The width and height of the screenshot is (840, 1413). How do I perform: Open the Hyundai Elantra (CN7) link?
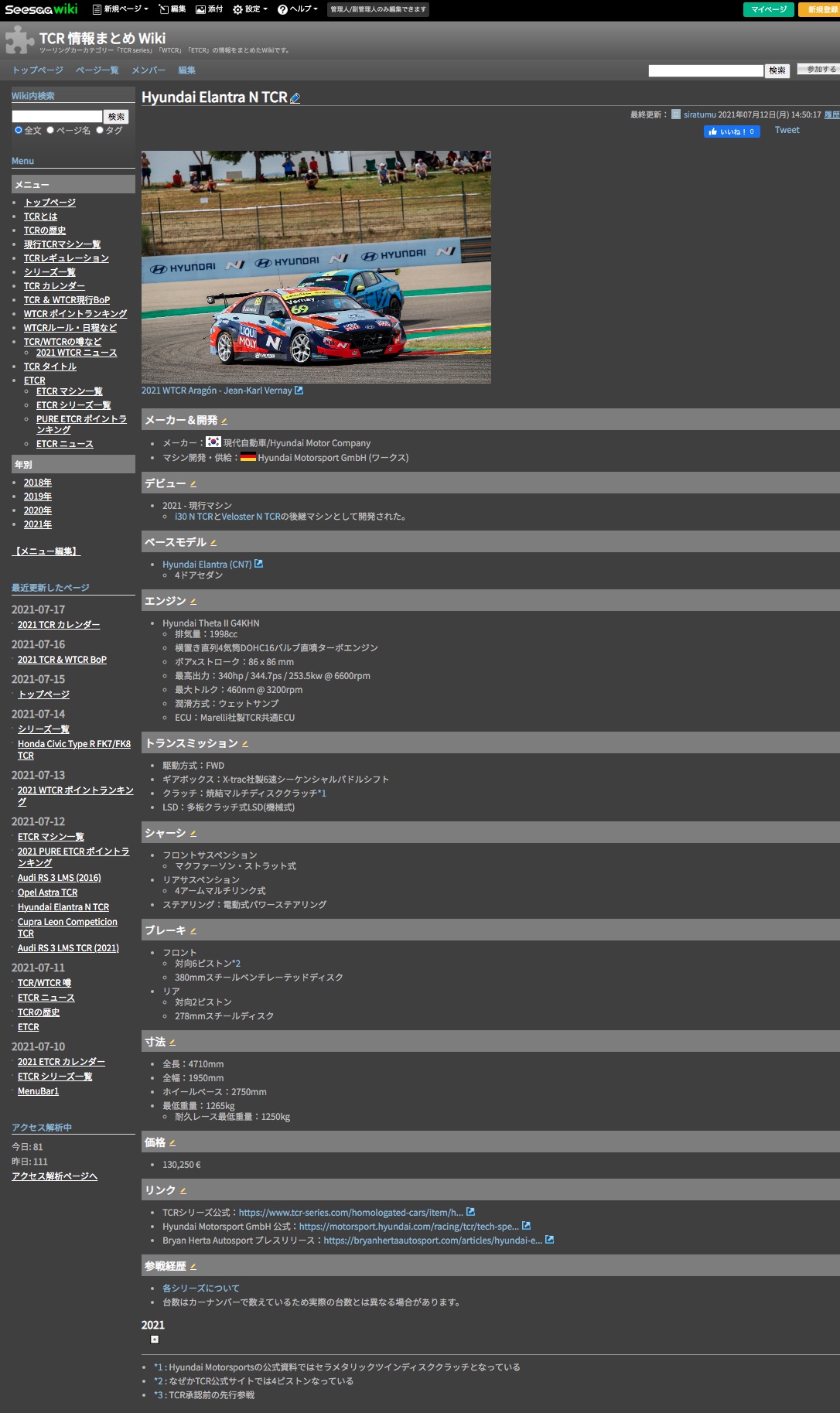pyautogui.click(x=207, y=565)
